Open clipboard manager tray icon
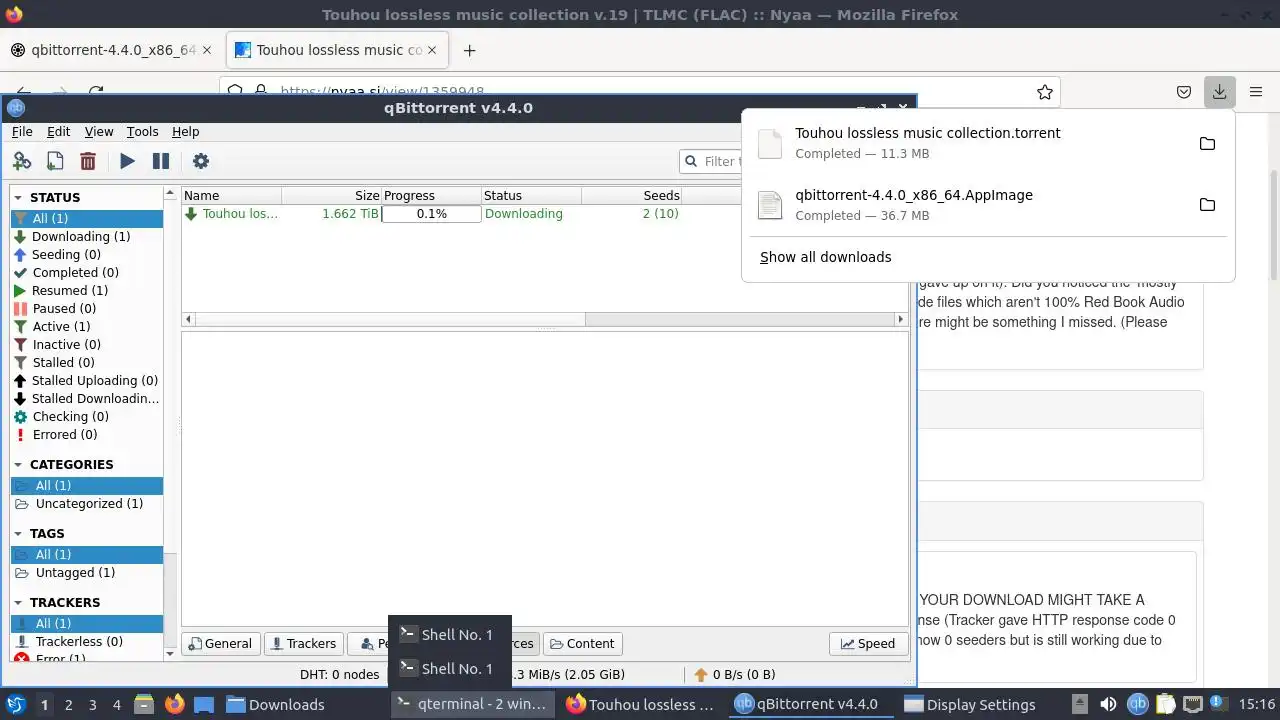Image resolution: width=1280 pixels, height=720 pixels. click(x=1165, y=704)
